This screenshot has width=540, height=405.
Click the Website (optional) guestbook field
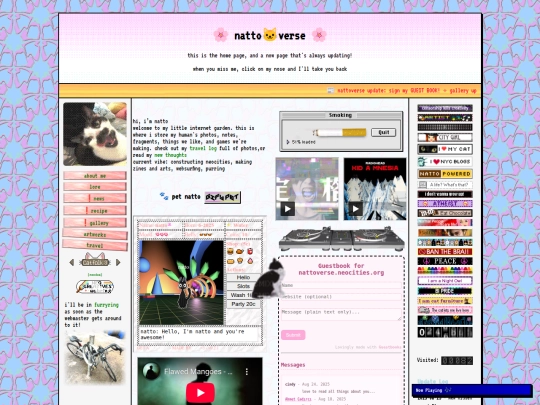tap(341, 297)
